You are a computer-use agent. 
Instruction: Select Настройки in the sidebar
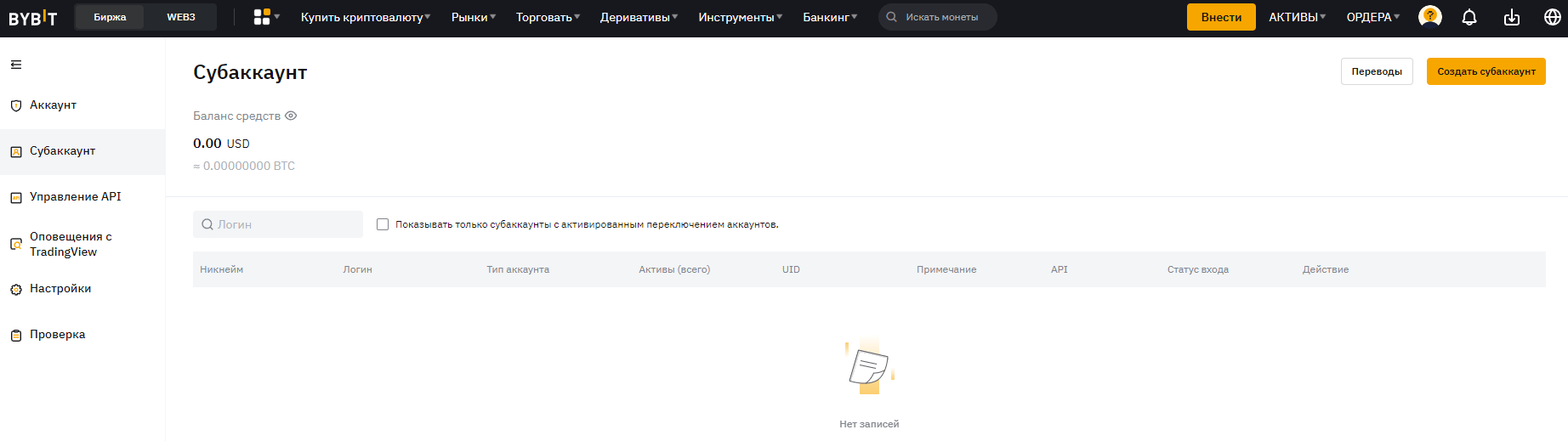[x=60, y=289]
